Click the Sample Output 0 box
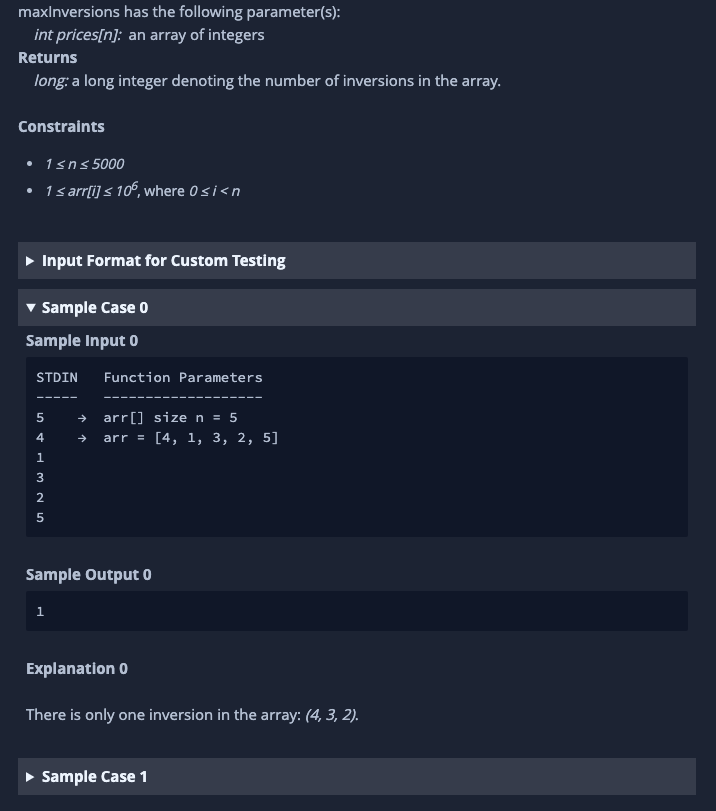Screen dimensions: 716x811 pyautogui.click(x=357, y=611)
